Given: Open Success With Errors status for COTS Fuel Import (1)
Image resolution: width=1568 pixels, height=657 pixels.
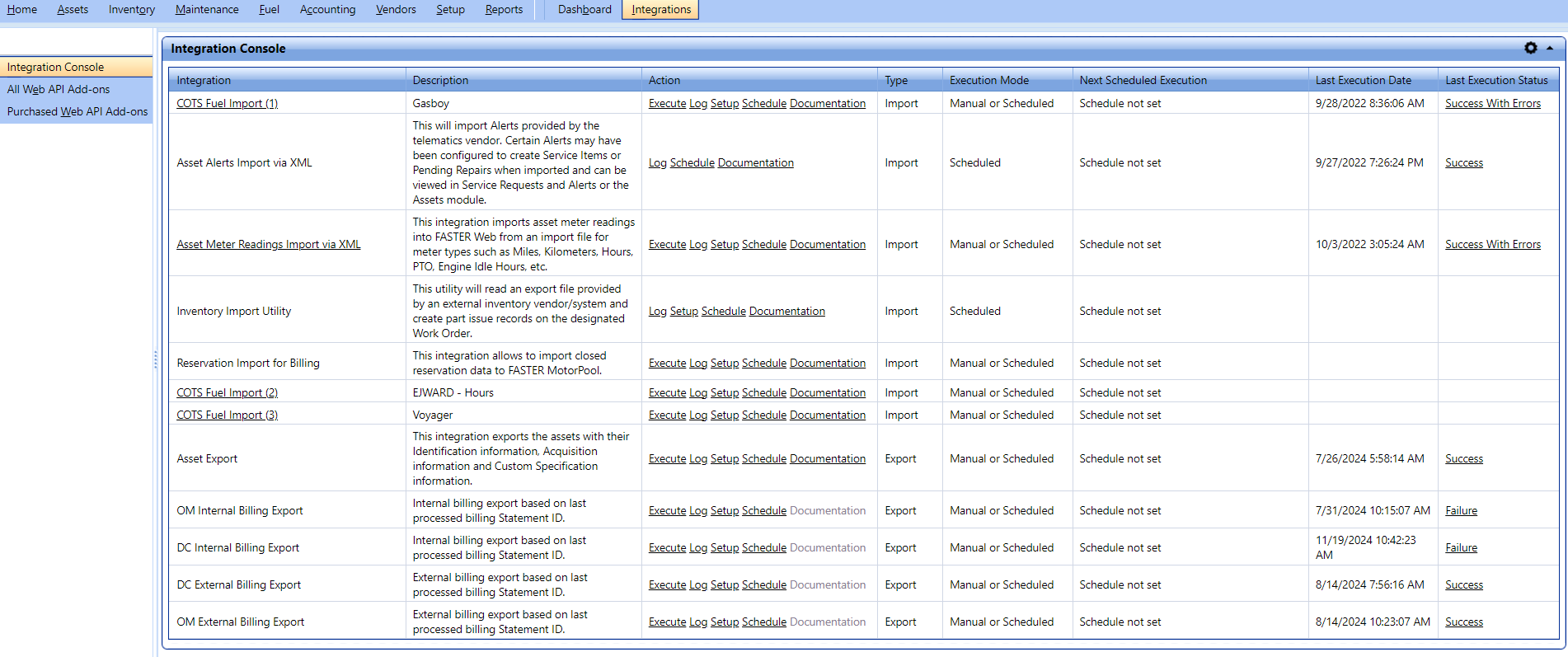Looking at the screenshot, I should (x=1493, y=103).
